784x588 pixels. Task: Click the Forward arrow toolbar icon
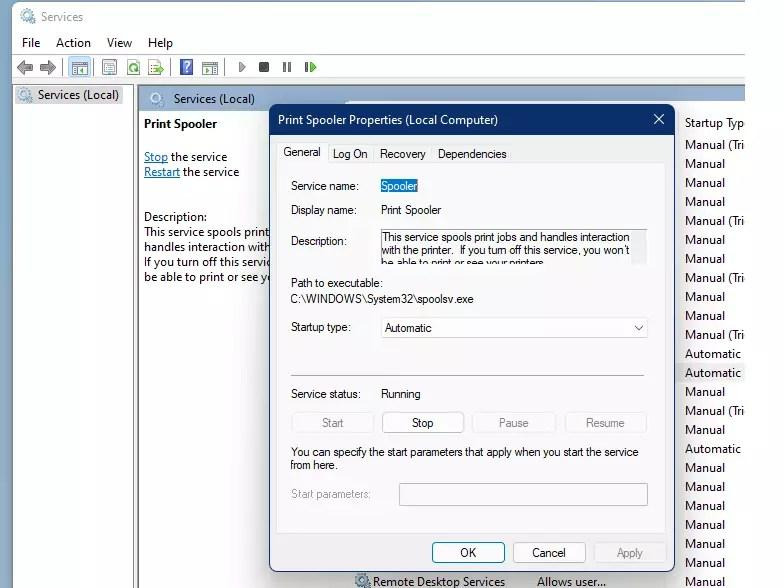point(48,67)
